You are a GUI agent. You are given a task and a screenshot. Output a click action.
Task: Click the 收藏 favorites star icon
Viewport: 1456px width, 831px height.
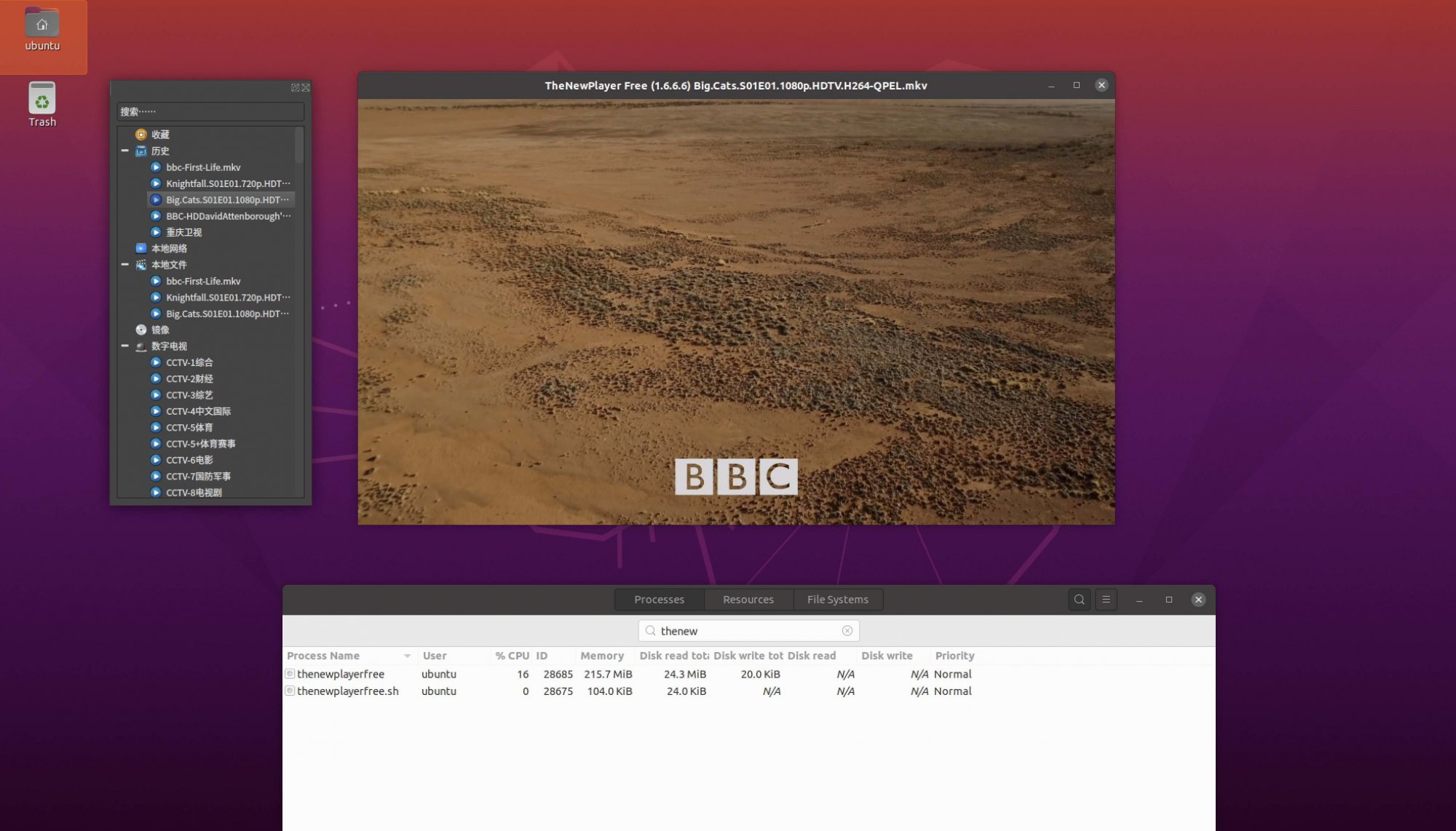(141, 135)
